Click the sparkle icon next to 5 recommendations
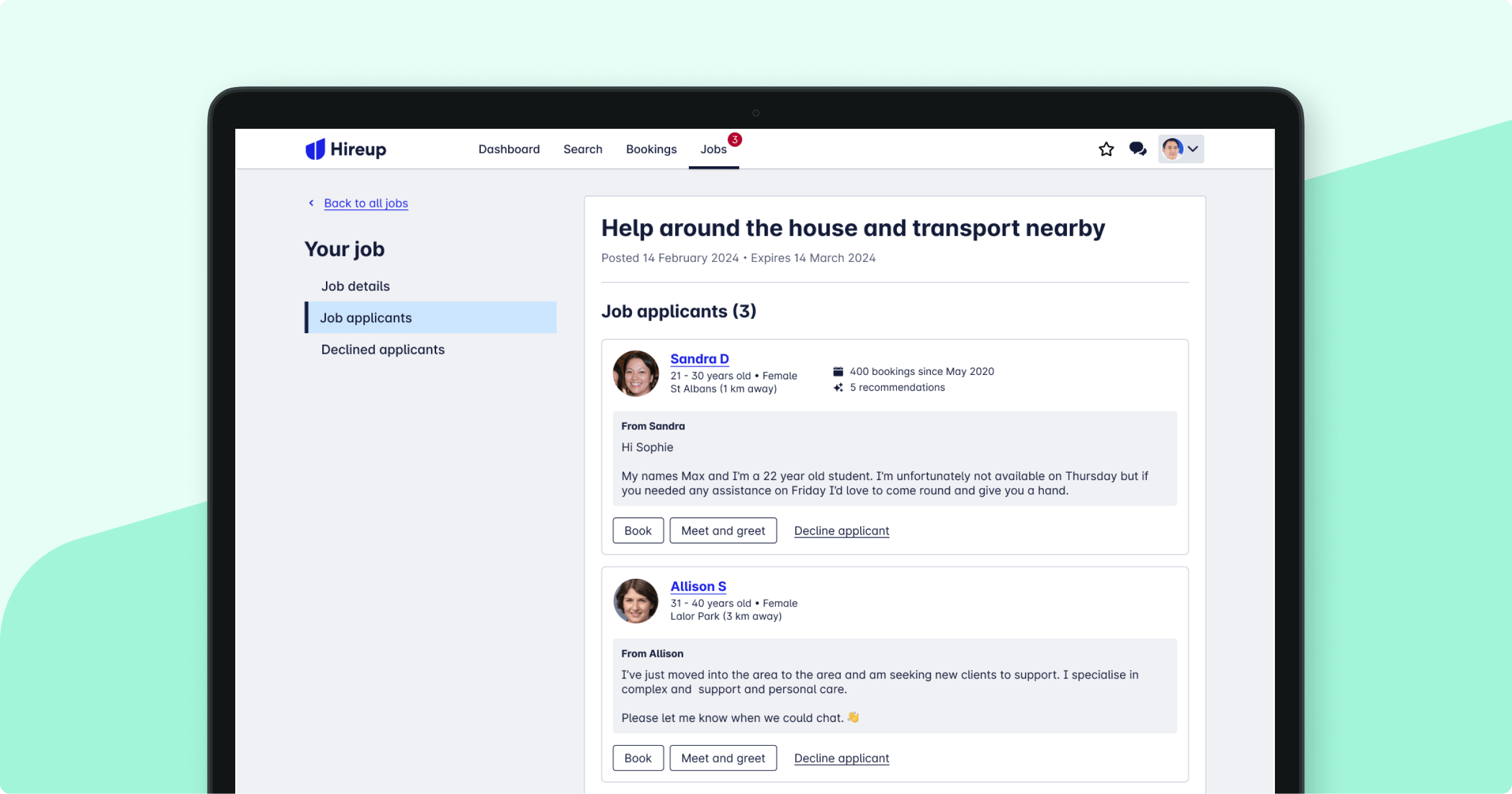The image size is (1512, 794). coord(838,388)
